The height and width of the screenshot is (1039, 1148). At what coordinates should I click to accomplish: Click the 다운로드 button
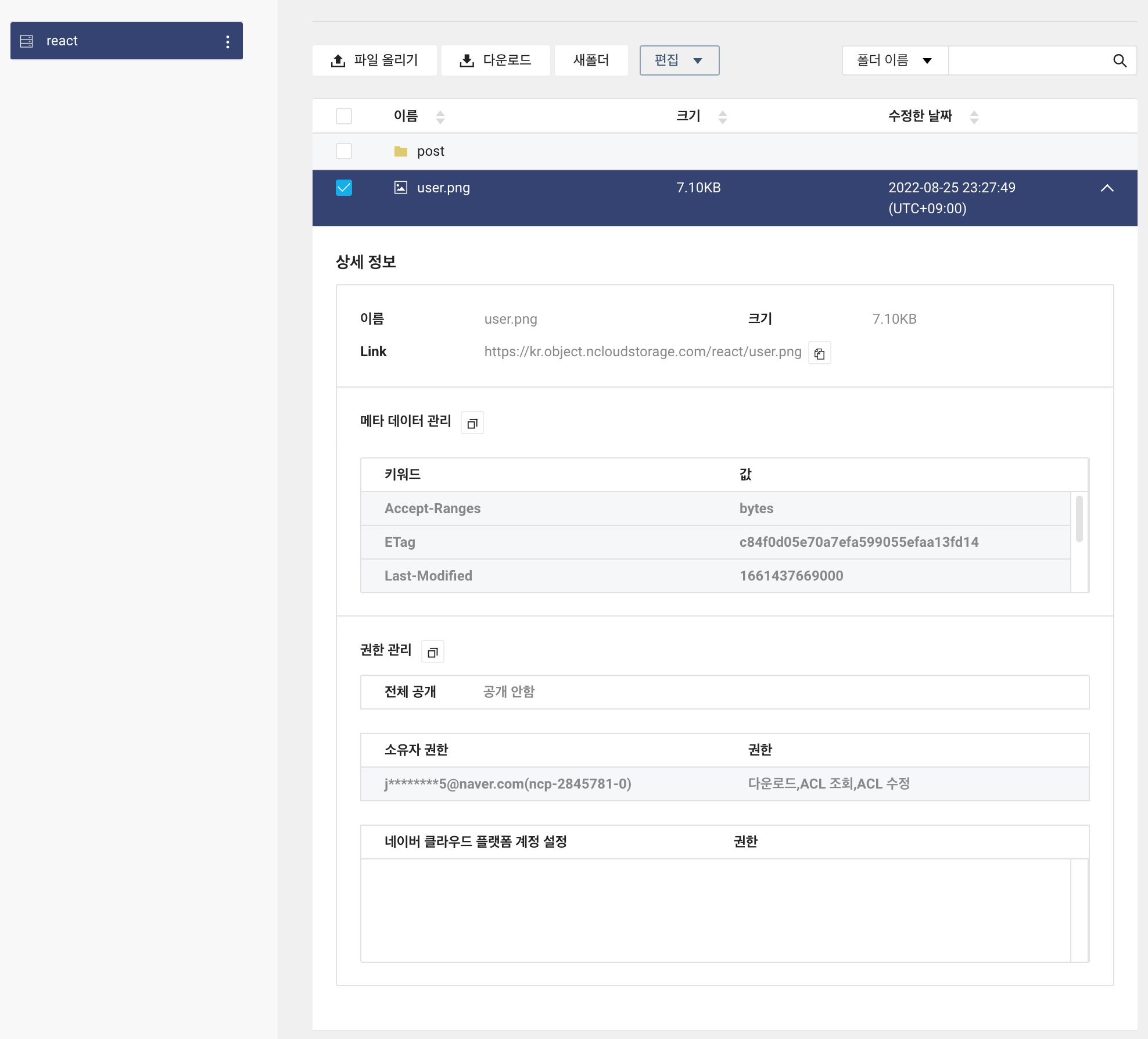pos(496,60)
